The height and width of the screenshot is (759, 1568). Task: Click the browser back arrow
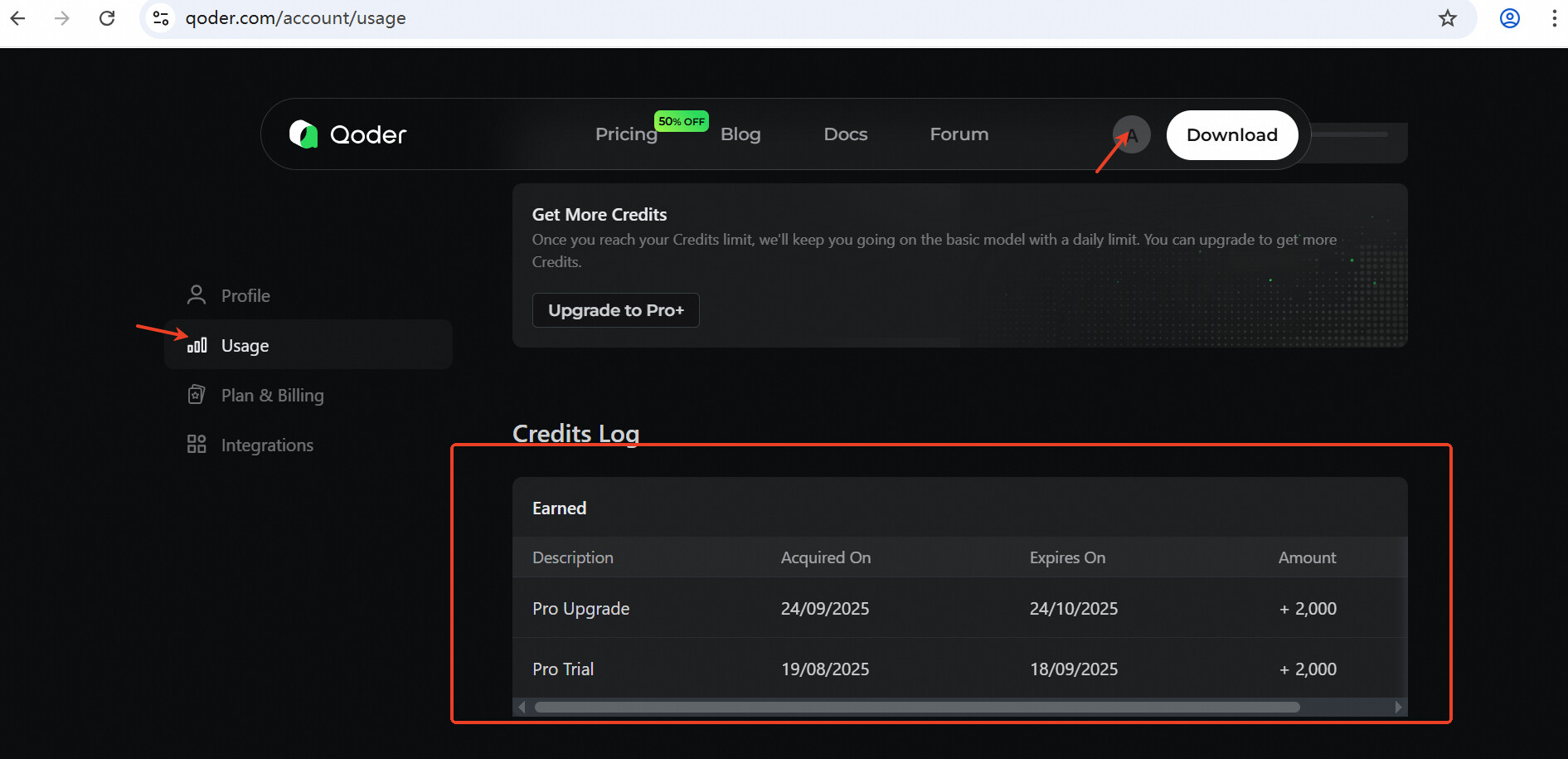[18, 18]
